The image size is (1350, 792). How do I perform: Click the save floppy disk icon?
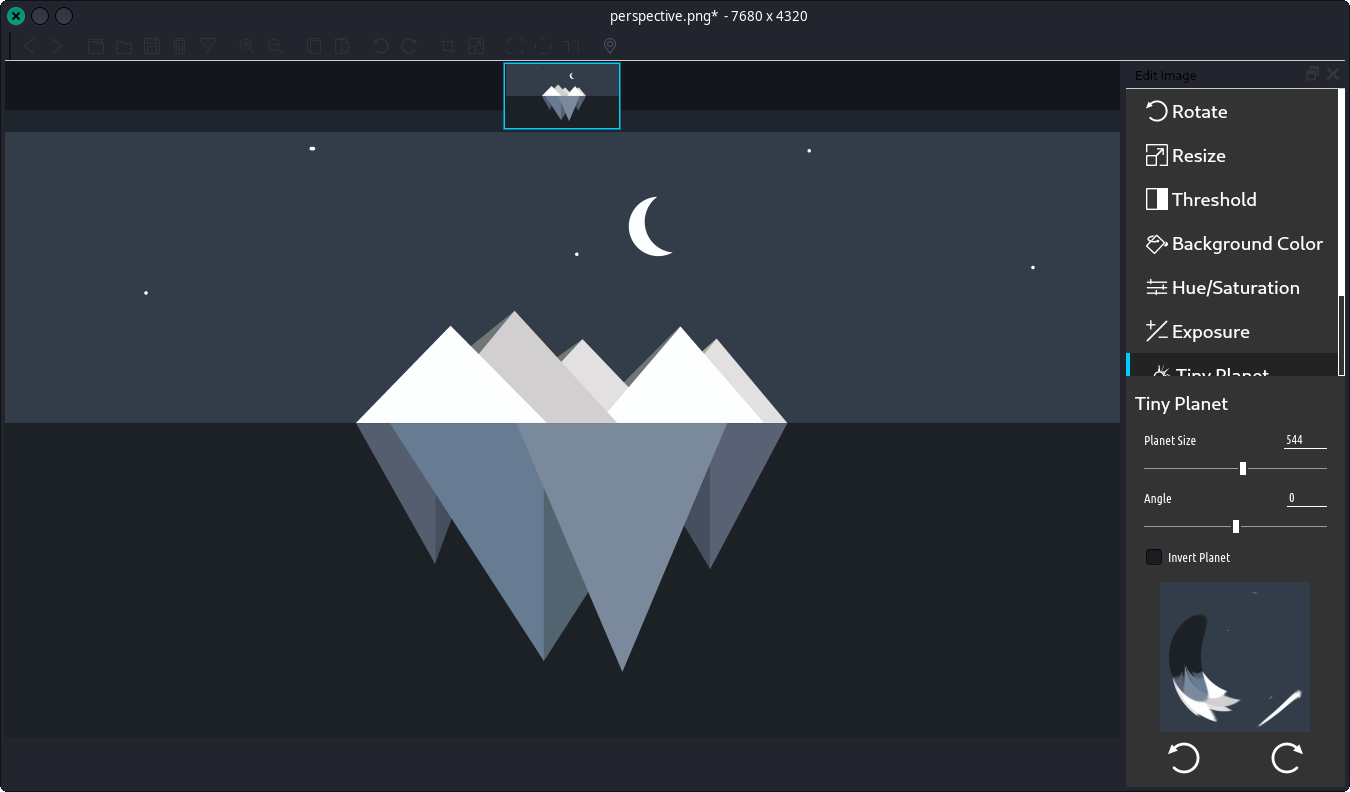tap(152, 46)
